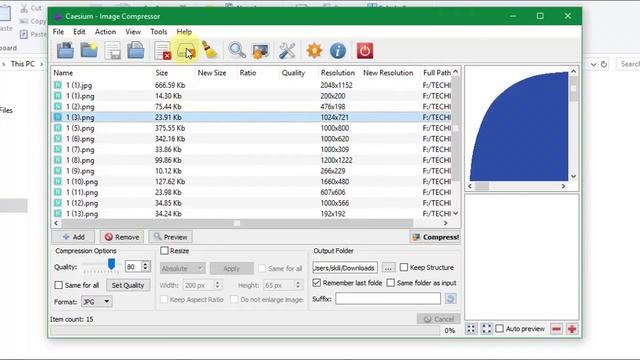The width and height of the screenshot is (640, 360).
Task: Click the red minus zoom out icon
Action: tap(556, 329)
